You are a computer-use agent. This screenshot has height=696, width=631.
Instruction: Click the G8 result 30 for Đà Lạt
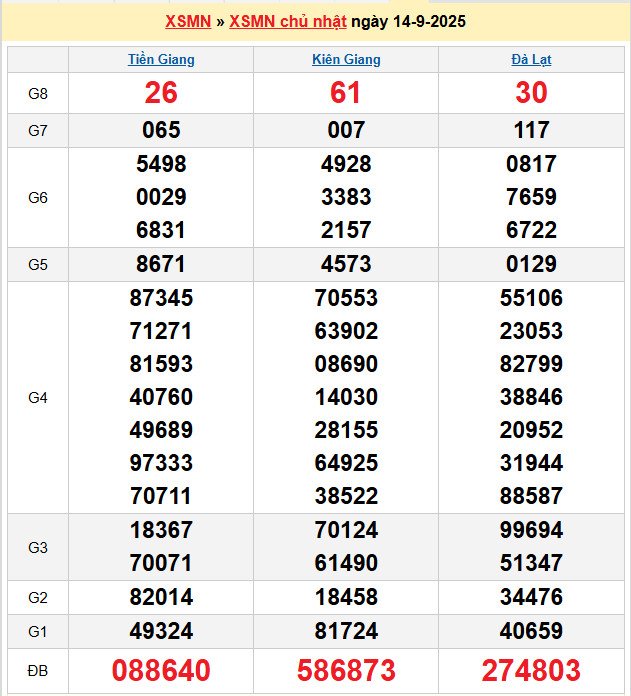(531, 93)
